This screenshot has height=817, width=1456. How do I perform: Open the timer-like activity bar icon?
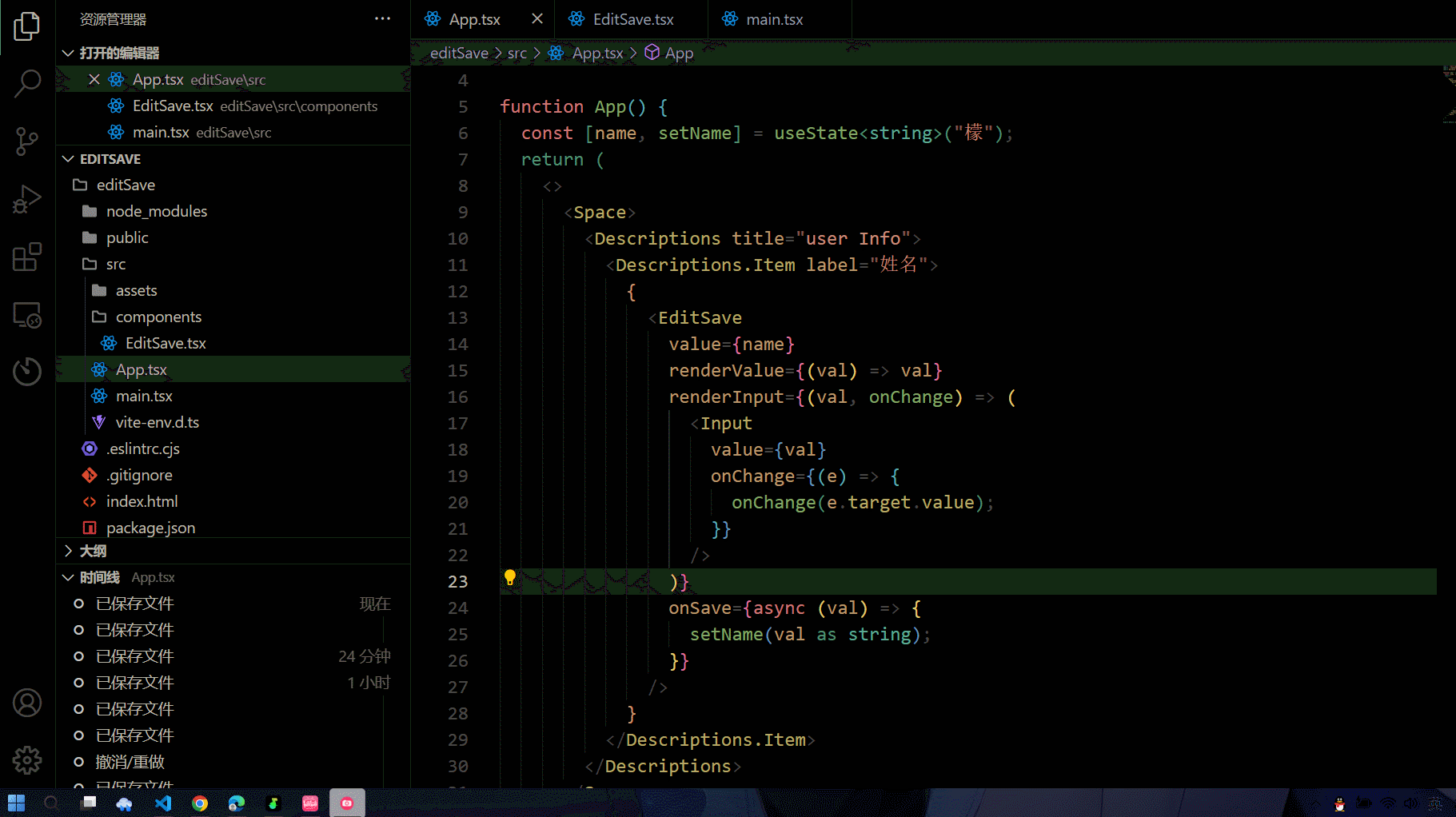(x=27, y=371)
